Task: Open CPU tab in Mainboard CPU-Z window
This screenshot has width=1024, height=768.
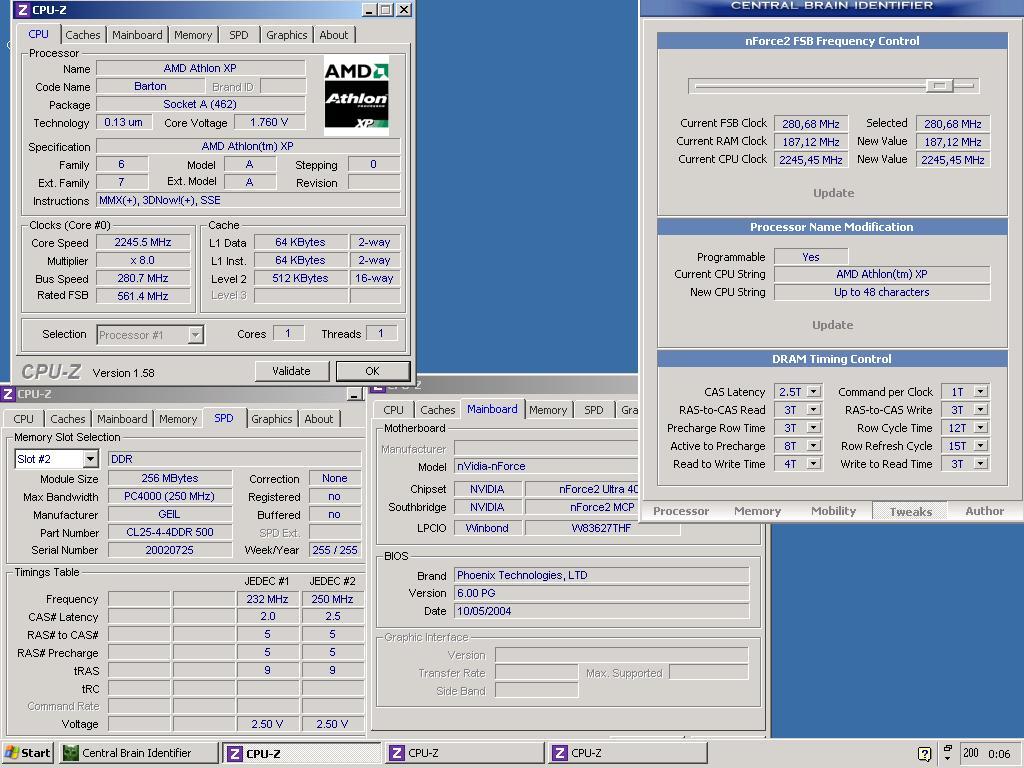Action: pos(393,409)
